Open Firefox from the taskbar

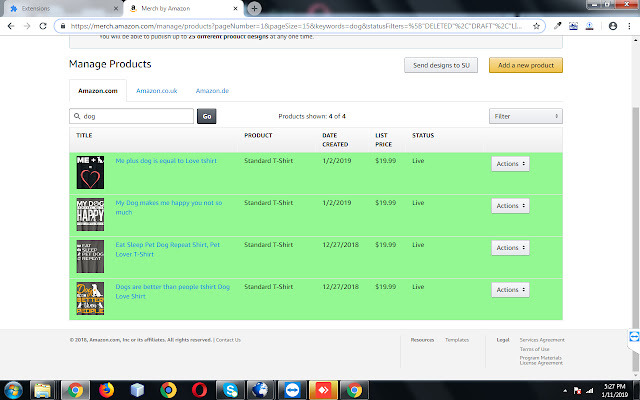click(106, 390)
